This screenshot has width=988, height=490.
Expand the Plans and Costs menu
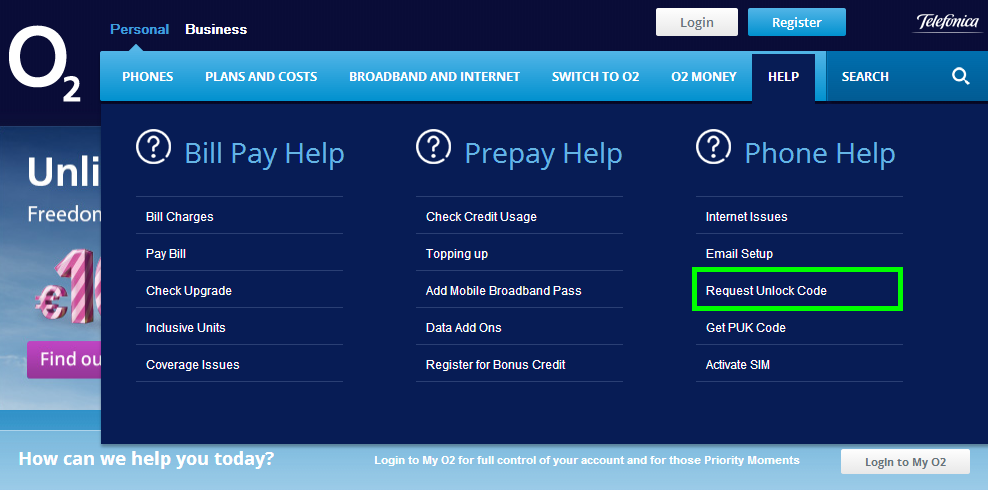pos(261,77)
